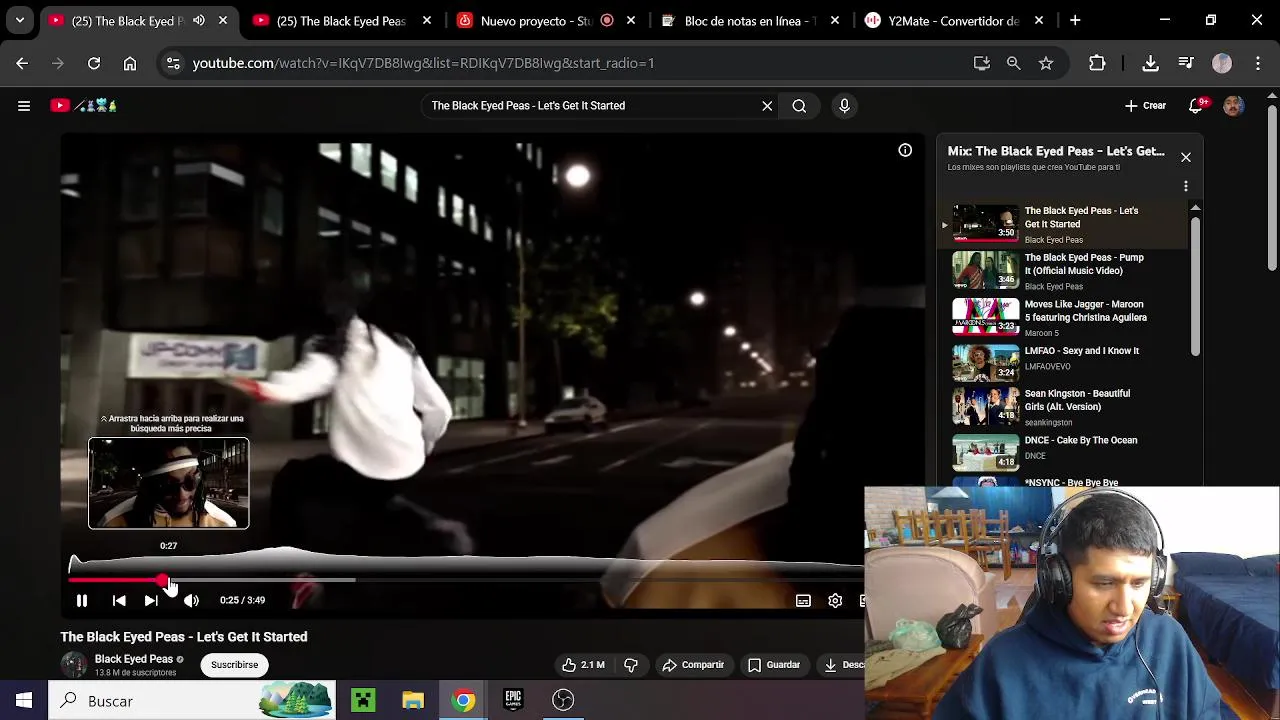Mute the video player volume icon
The height and width of the screenshot is (720, 1280).
(191, 600)
